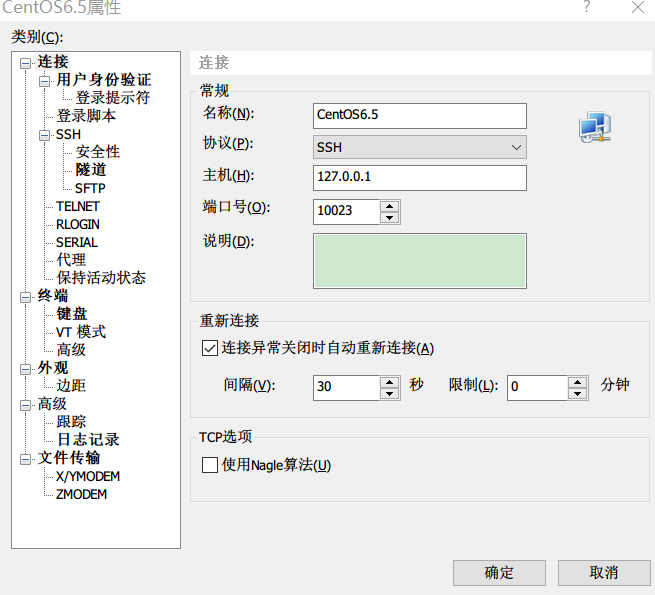655x595 pixels.
Task: Increase the limit minutes value
Action: (578, 382)
